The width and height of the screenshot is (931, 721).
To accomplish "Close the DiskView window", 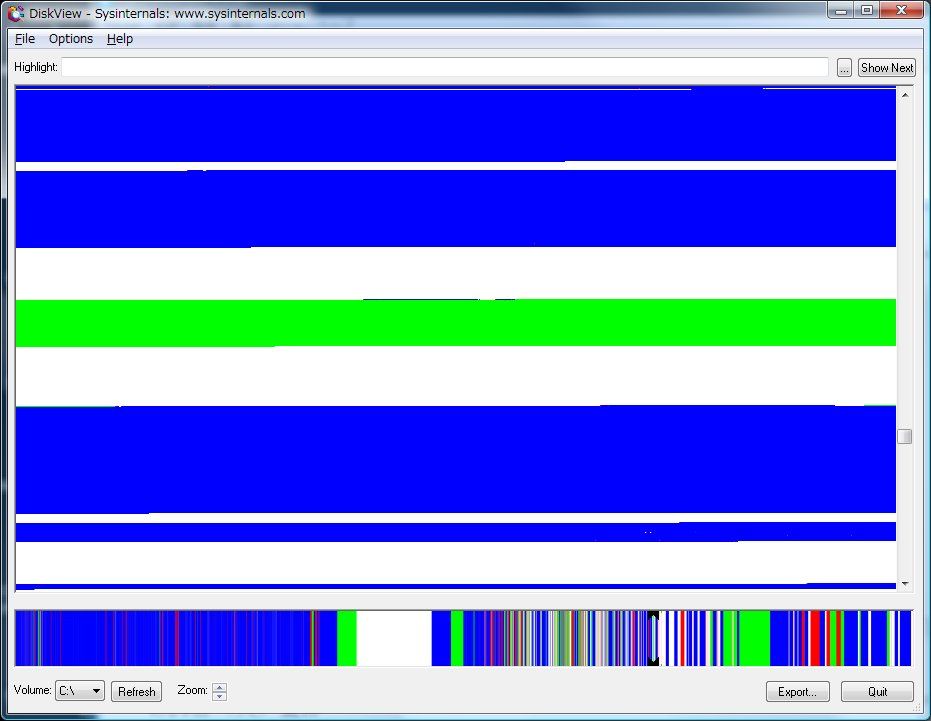I will pos(901,10).
